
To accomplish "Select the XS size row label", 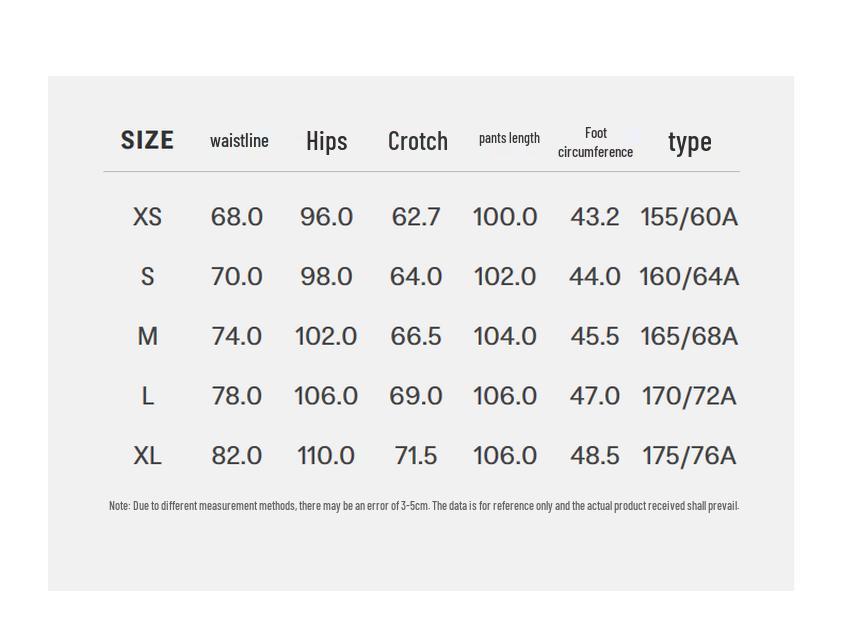I will pyautogui.click(x=147, y=217).
